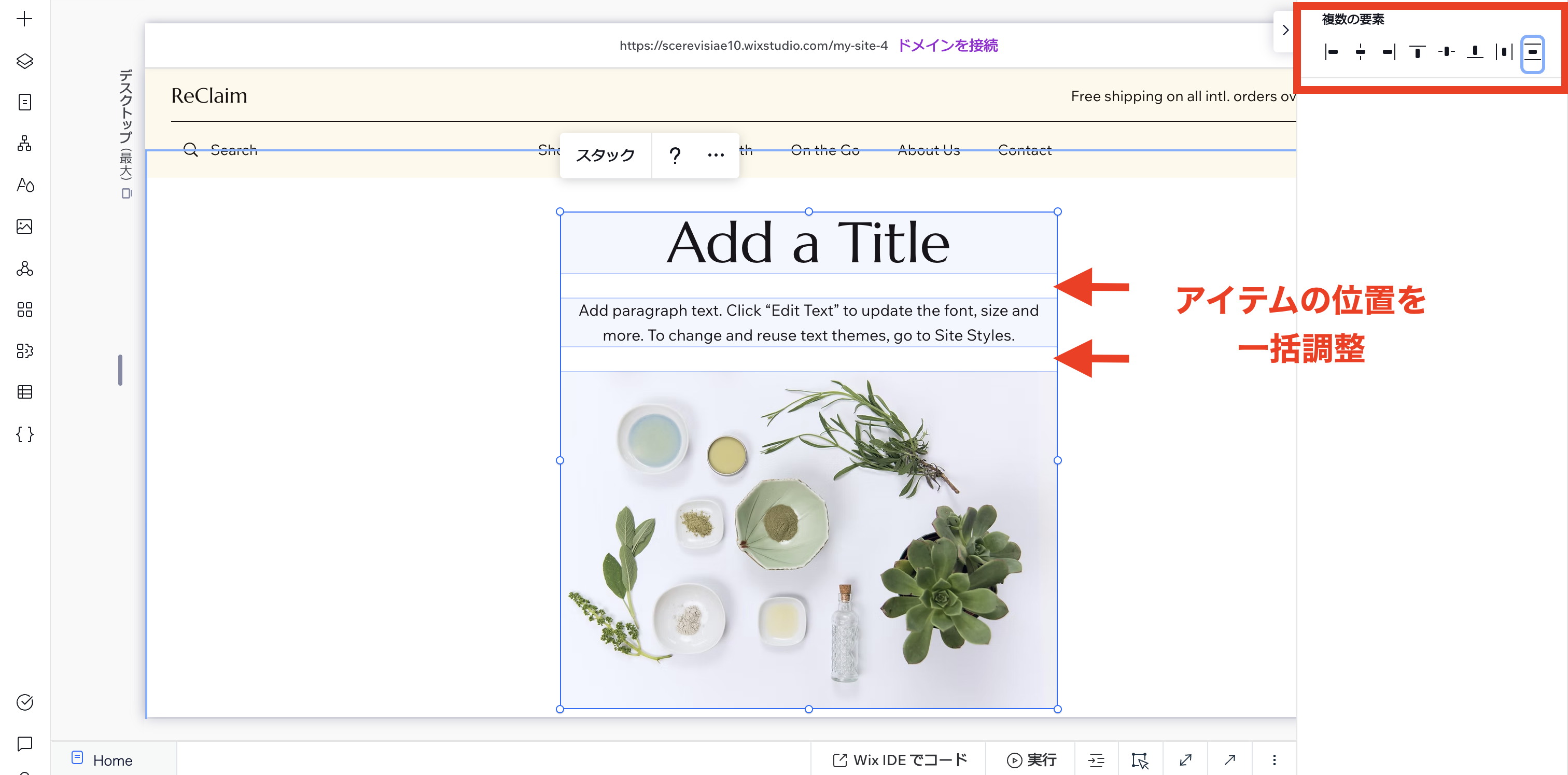
Task: Open the Add Elements plus icon
Action: click(24, 19)
